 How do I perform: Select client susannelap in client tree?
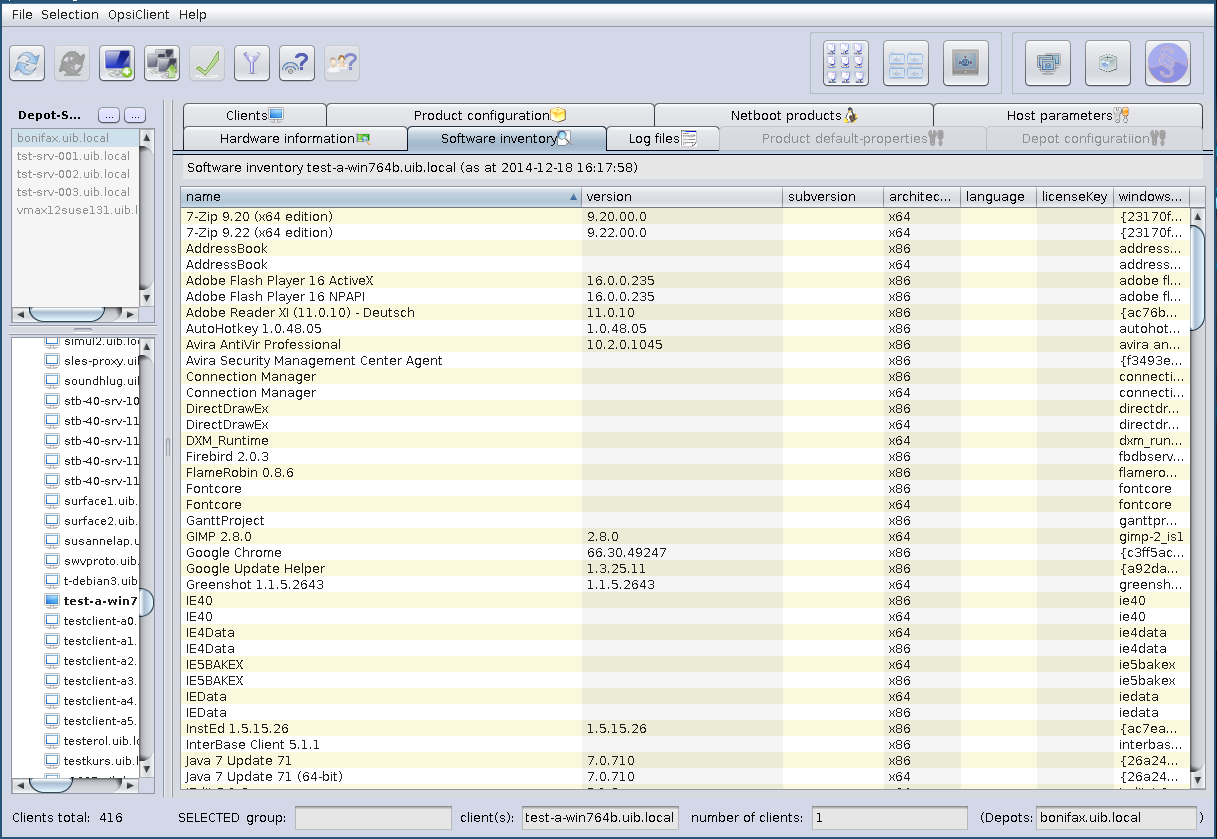pos(100,541)
